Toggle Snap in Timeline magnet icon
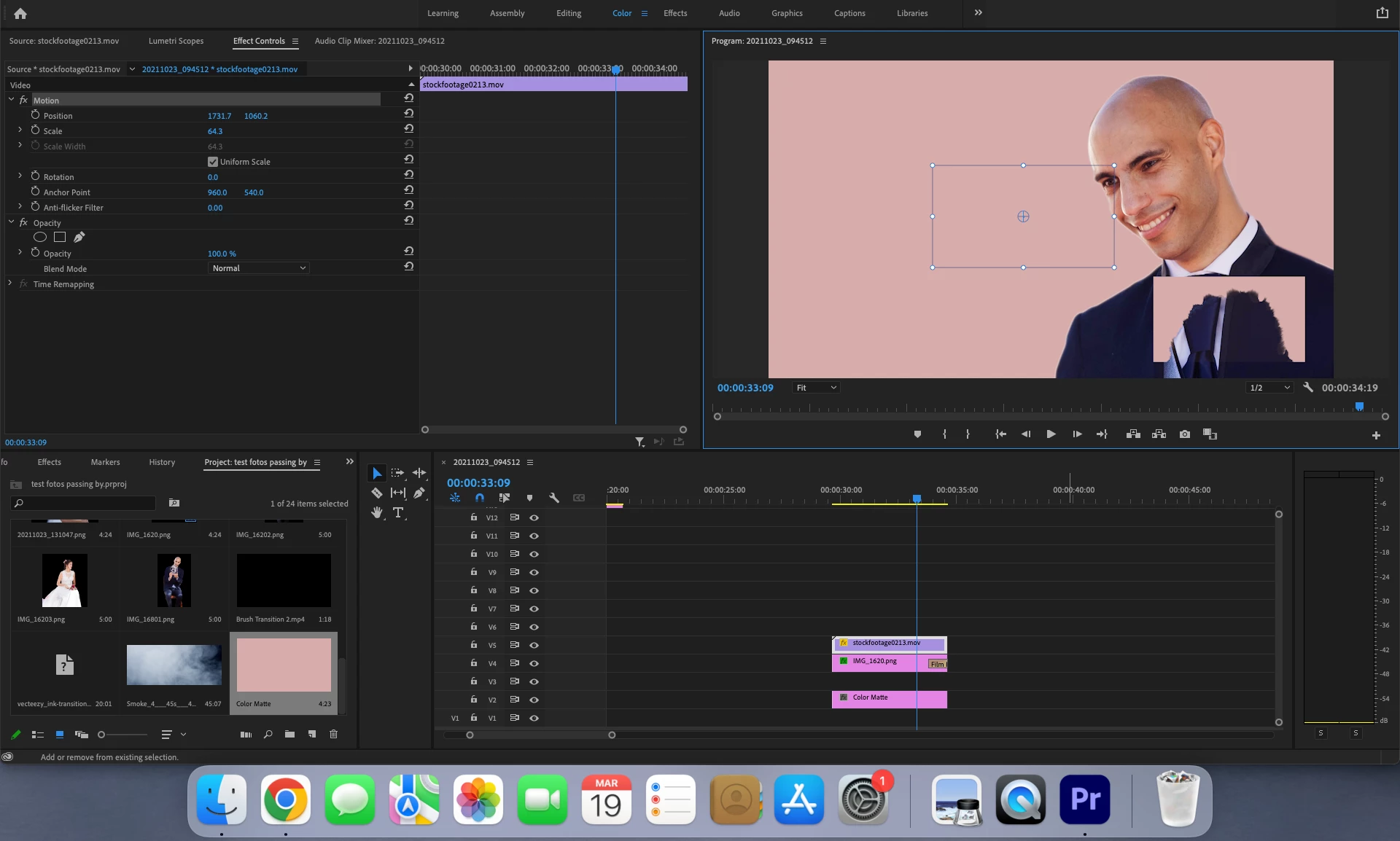This screenshot has height=841, width=1400. click(479, 498)
